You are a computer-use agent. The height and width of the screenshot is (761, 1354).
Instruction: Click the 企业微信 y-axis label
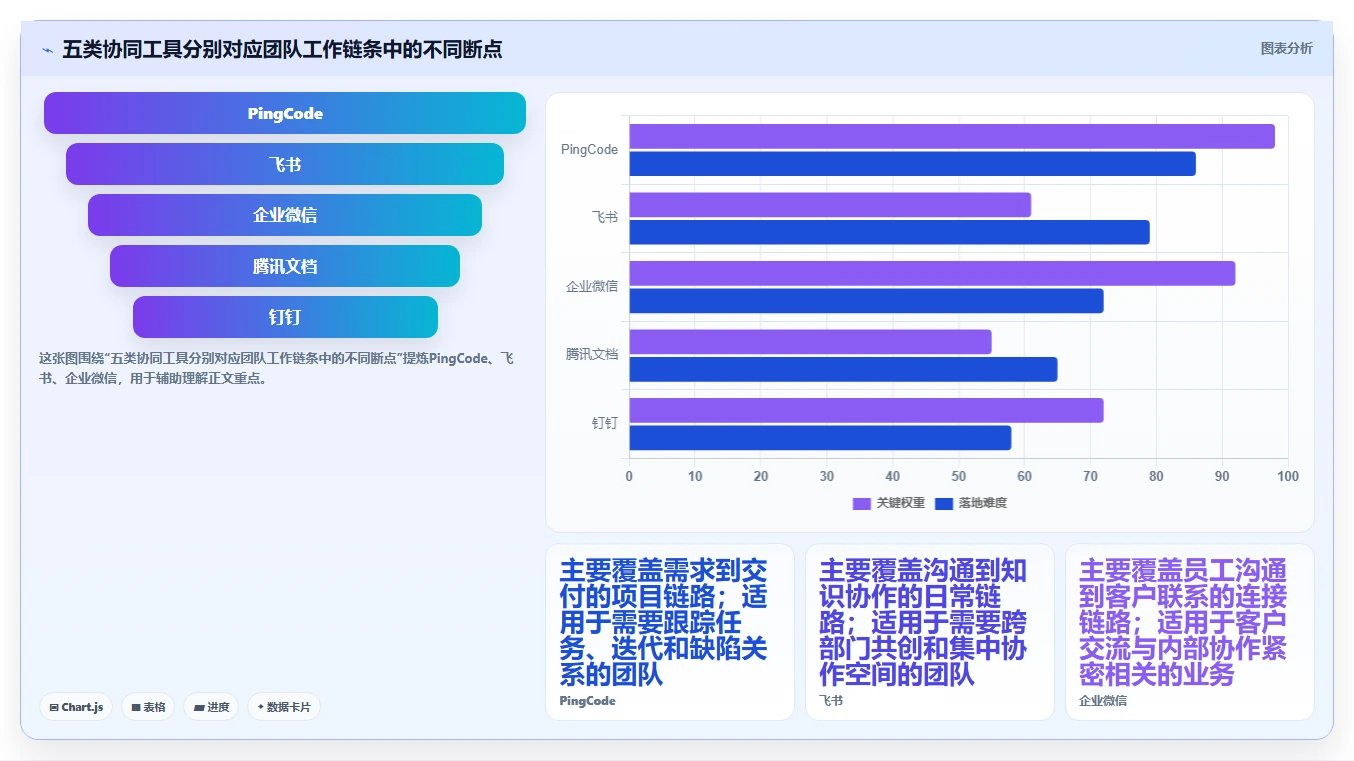(x=592, y=286)
